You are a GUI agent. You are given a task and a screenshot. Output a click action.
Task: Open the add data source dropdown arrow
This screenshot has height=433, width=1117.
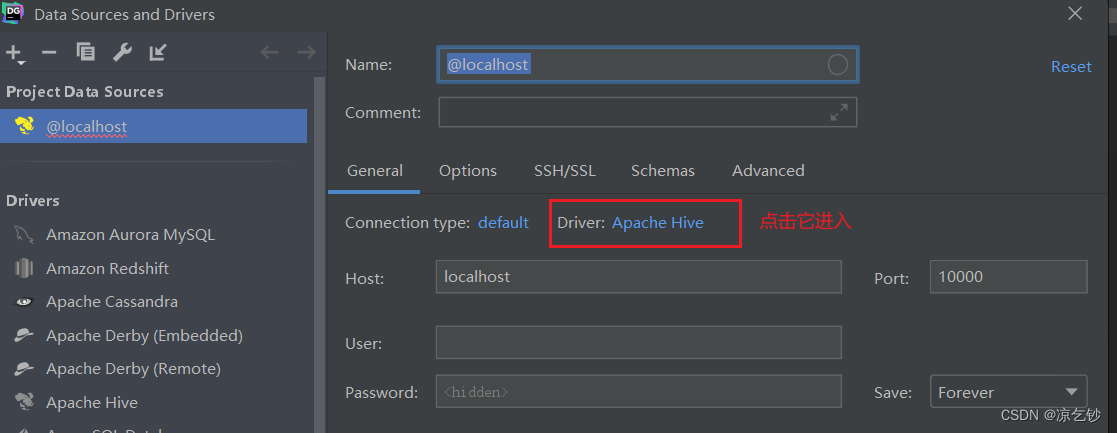click(x=21, y=64)
